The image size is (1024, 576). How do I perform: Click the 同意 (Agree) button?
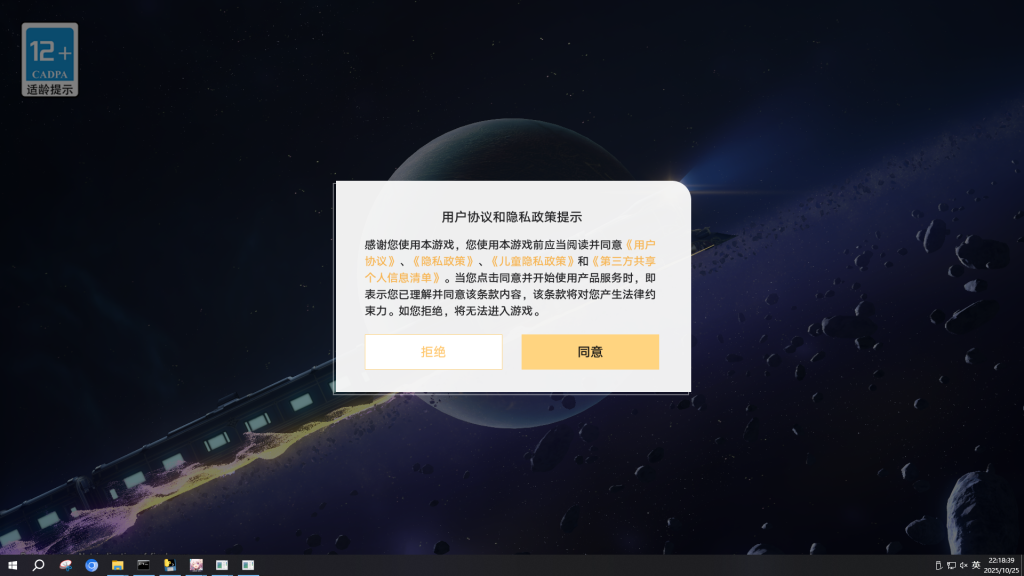point(590,352)
